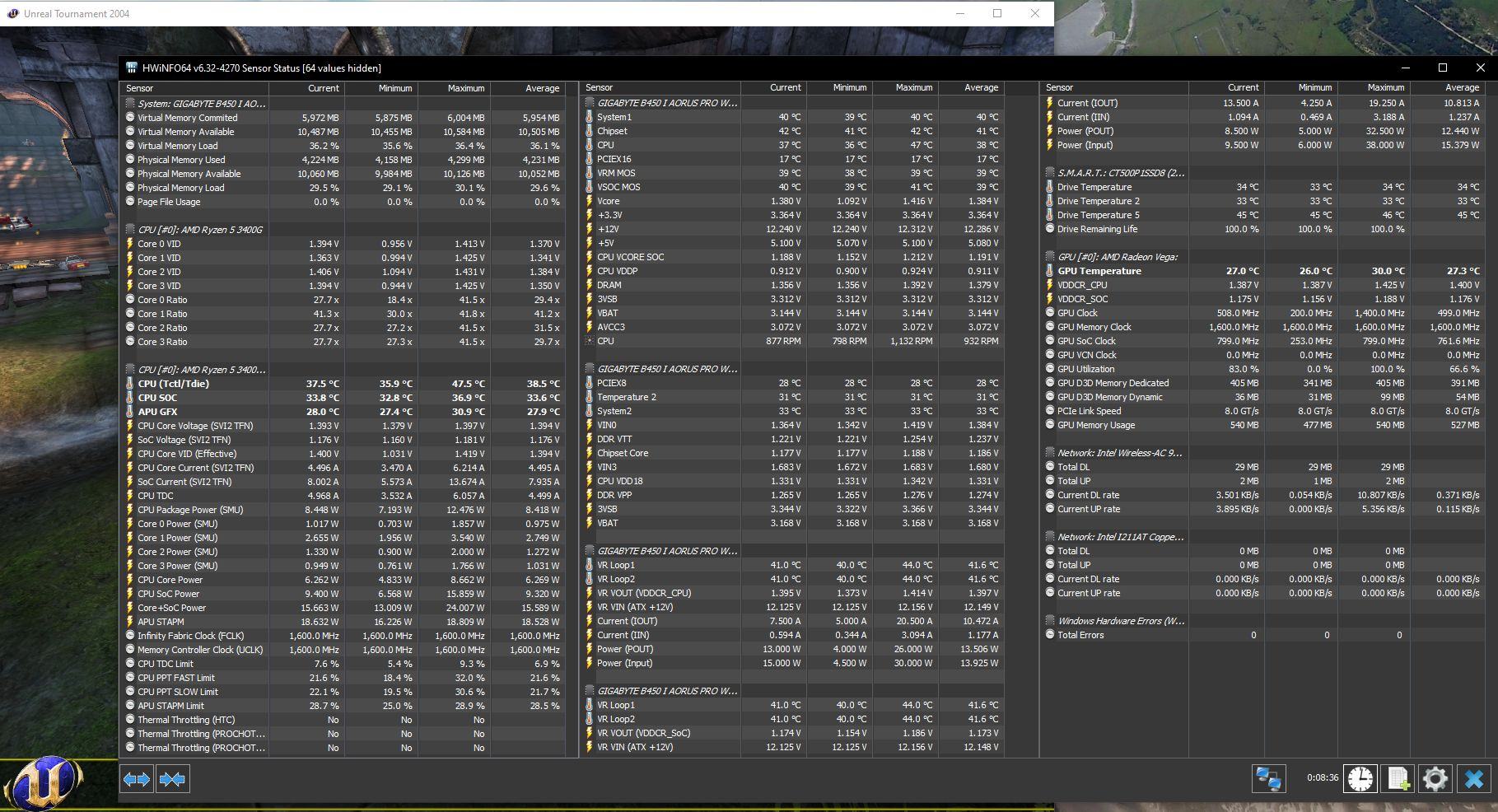This screenshot has height=812, width=1498.
Task: Click the icon beside Network: Intel Wireless-AC
Action: 1050,453
